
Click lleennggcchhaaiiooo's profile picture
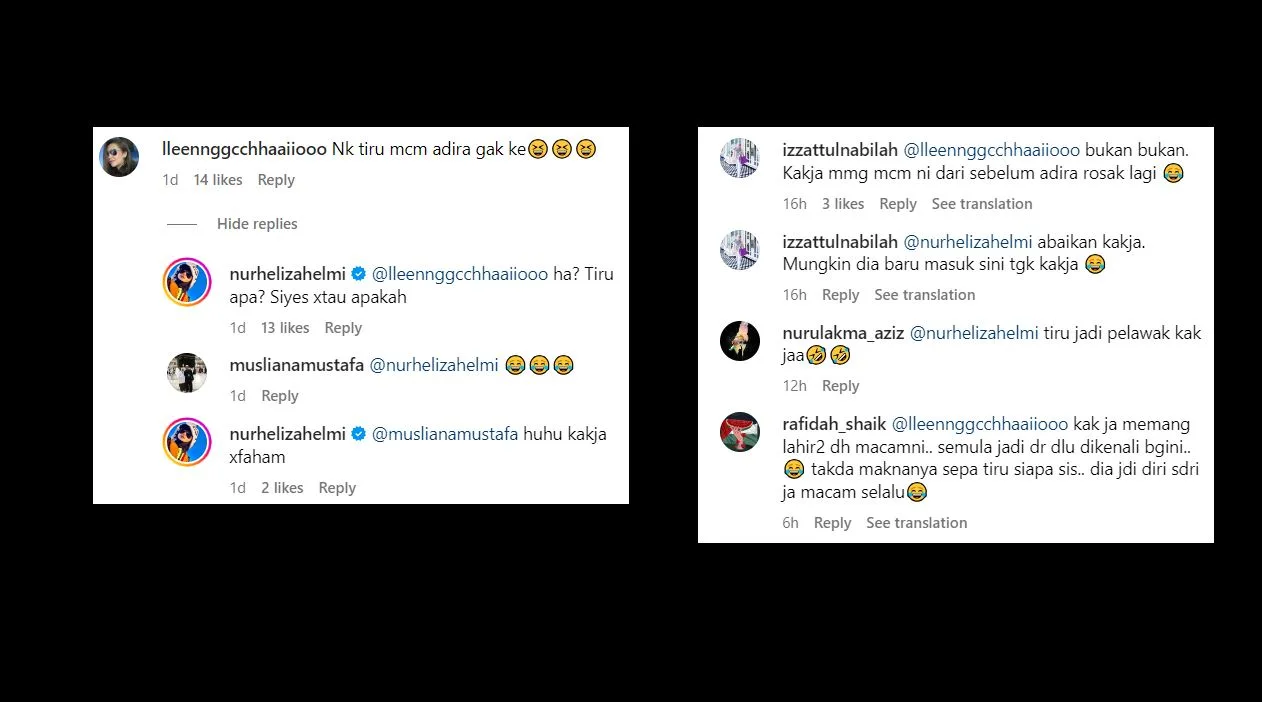click(120, 157)
